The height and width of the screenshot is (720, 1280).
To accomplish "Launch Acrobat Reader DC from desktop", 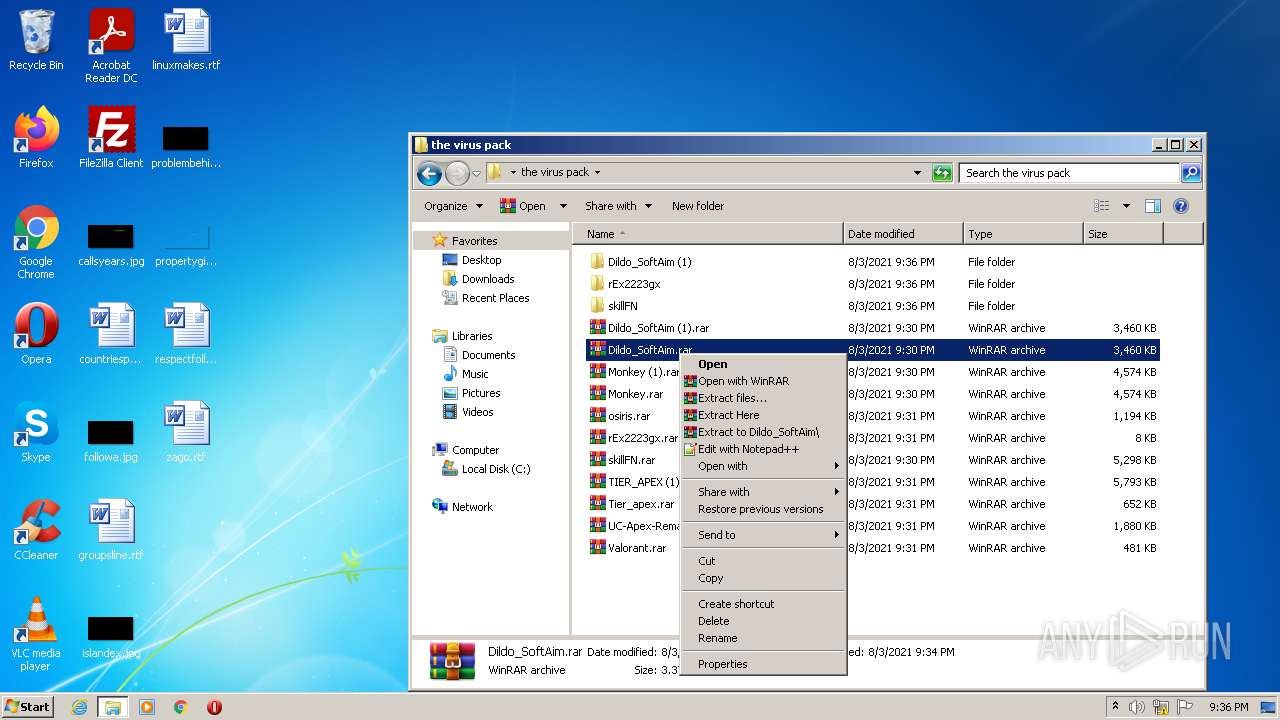I will 111,46.
